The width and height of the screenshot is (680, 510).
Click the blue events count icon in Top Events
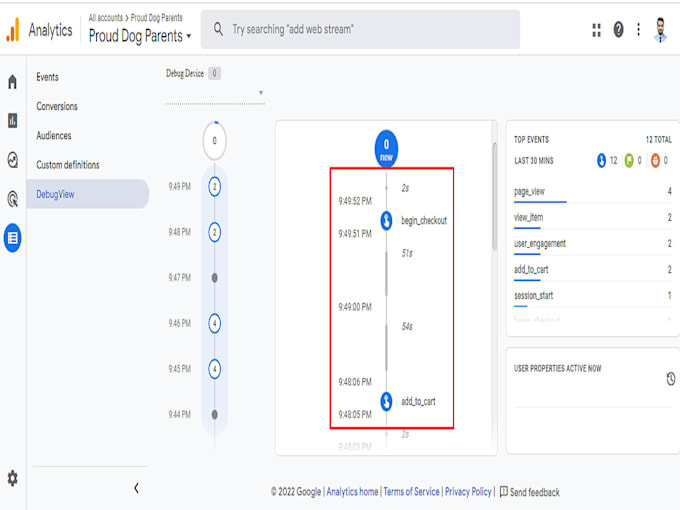[601, 160]
